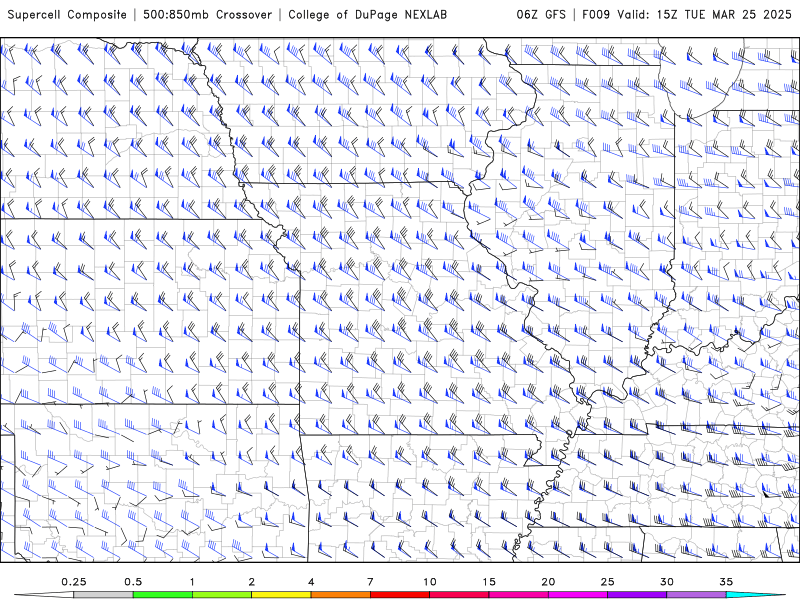Click the '4' legend value
This screenshot has height=600, width=800.
[x=311, y=582]
